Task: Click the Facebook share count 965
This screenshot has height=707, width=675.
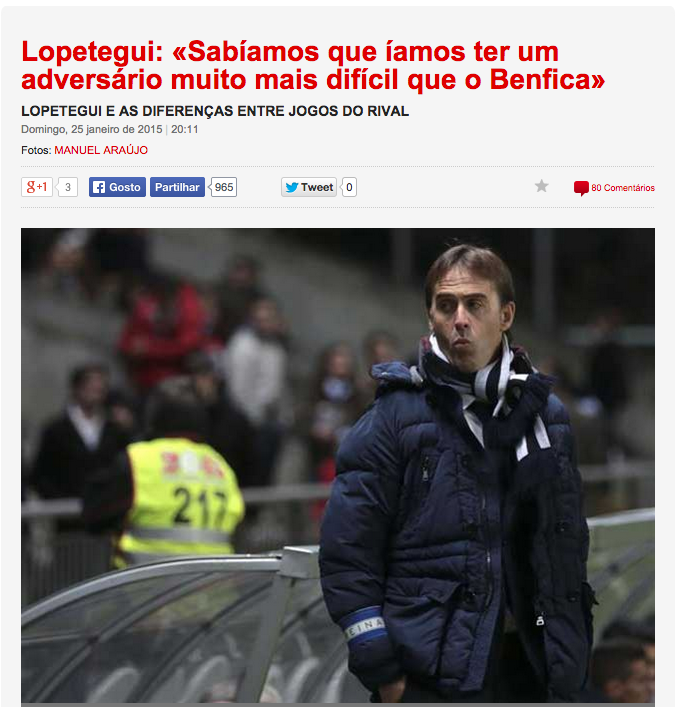Action: pyautogui.click(x=224, y=187)
